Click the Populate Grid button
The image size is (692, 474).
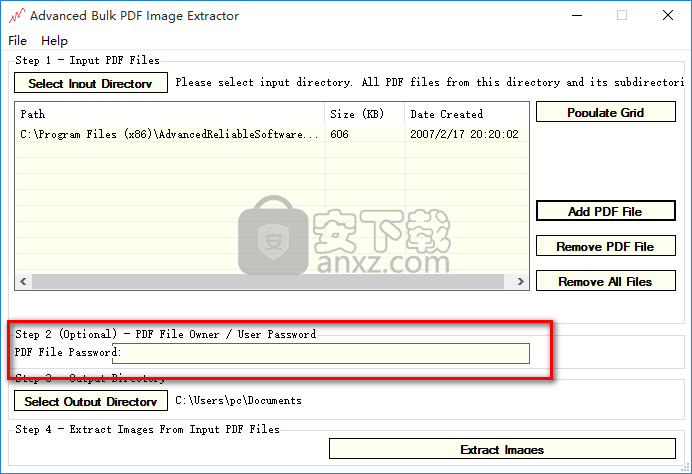click(606, 112)
